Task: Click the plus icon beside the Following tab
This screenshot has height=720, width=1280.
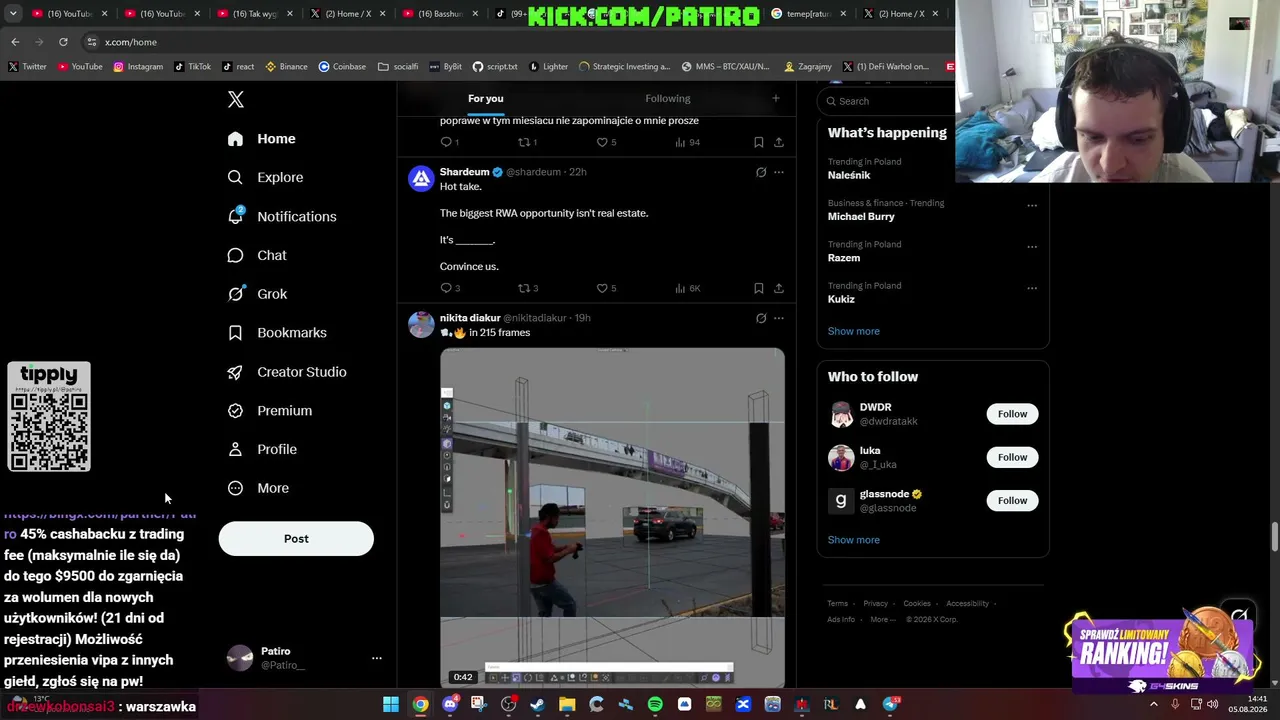Action: [775, 98]
